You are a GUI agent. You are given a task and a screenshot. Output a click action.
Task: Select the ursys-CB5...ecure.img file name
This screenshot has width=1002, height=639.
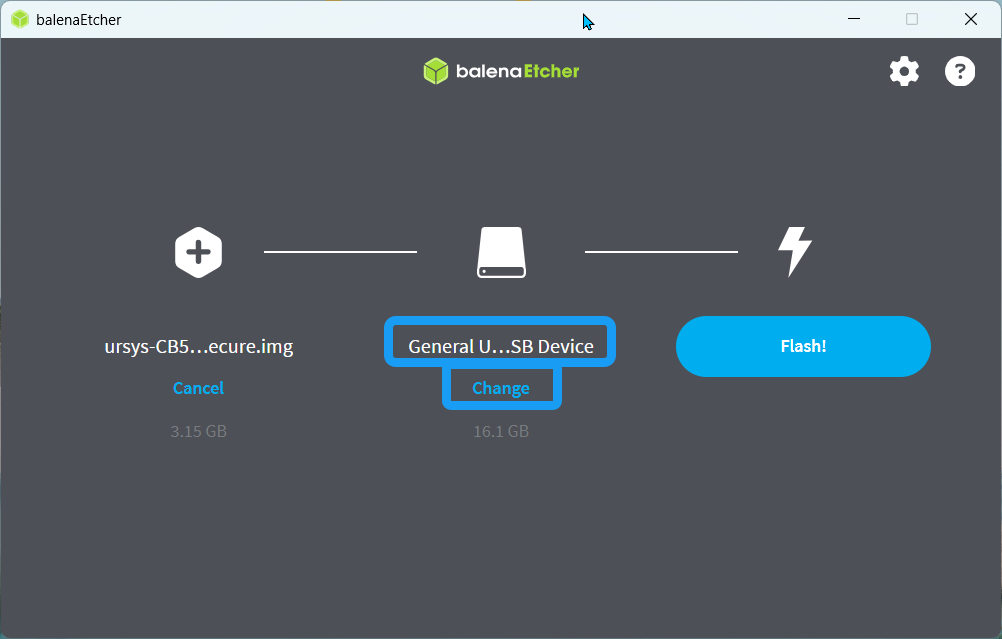coord(198,347)
